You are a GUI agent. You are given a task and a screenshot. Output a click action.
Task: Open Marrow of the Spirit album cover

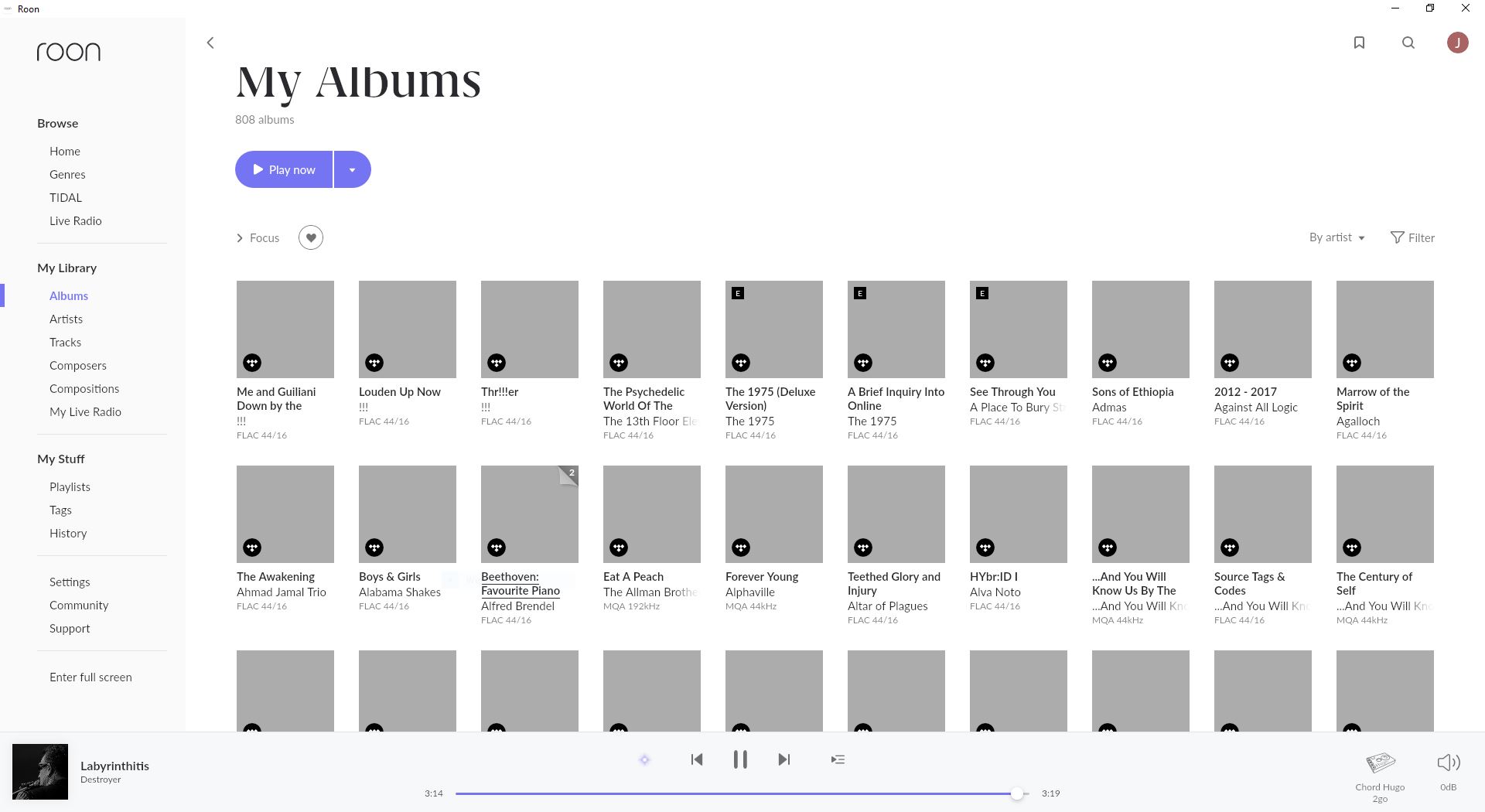1385,329
